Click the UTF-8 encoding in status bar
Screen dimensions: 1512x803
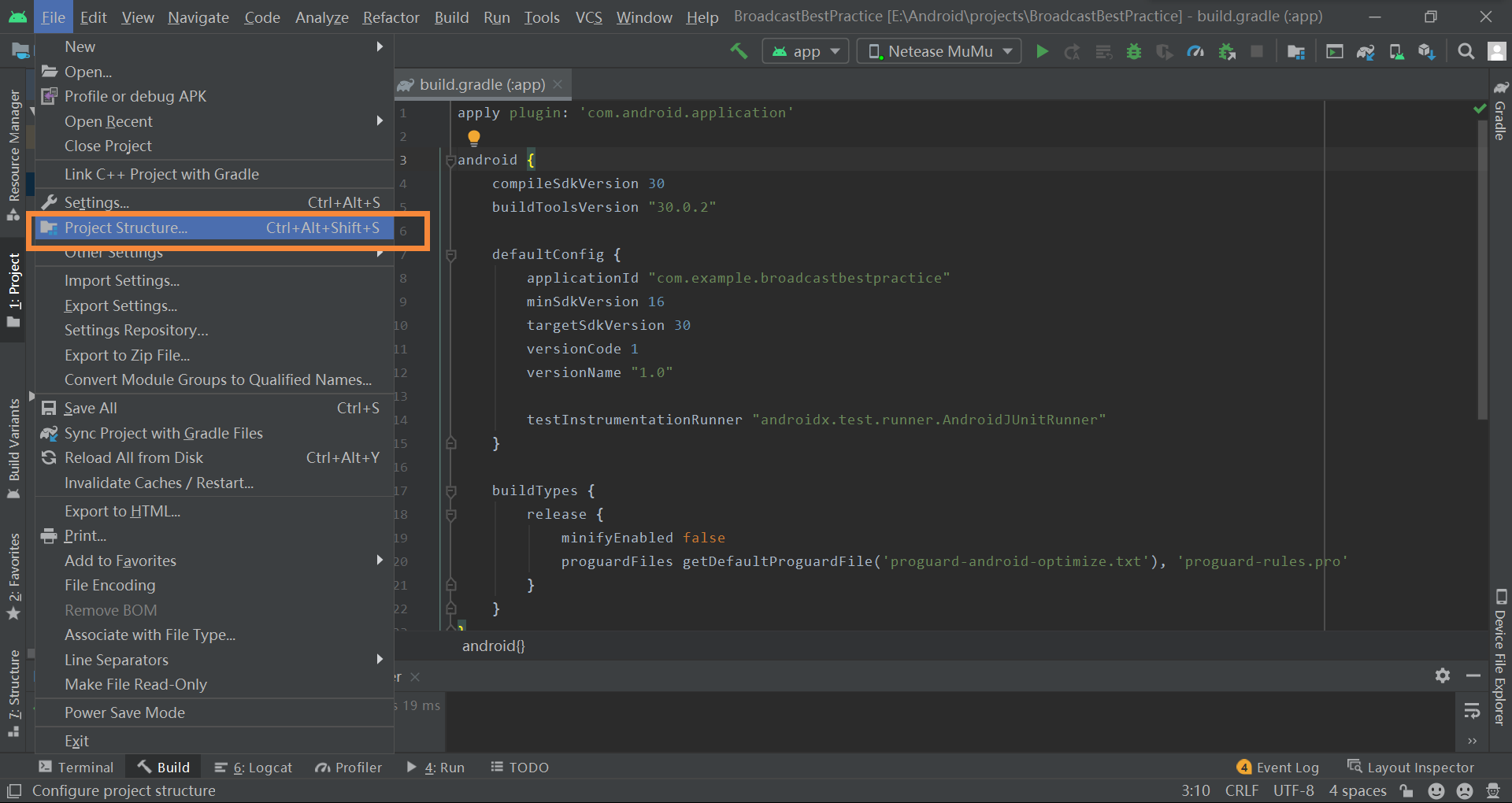tap(1293, 790)
